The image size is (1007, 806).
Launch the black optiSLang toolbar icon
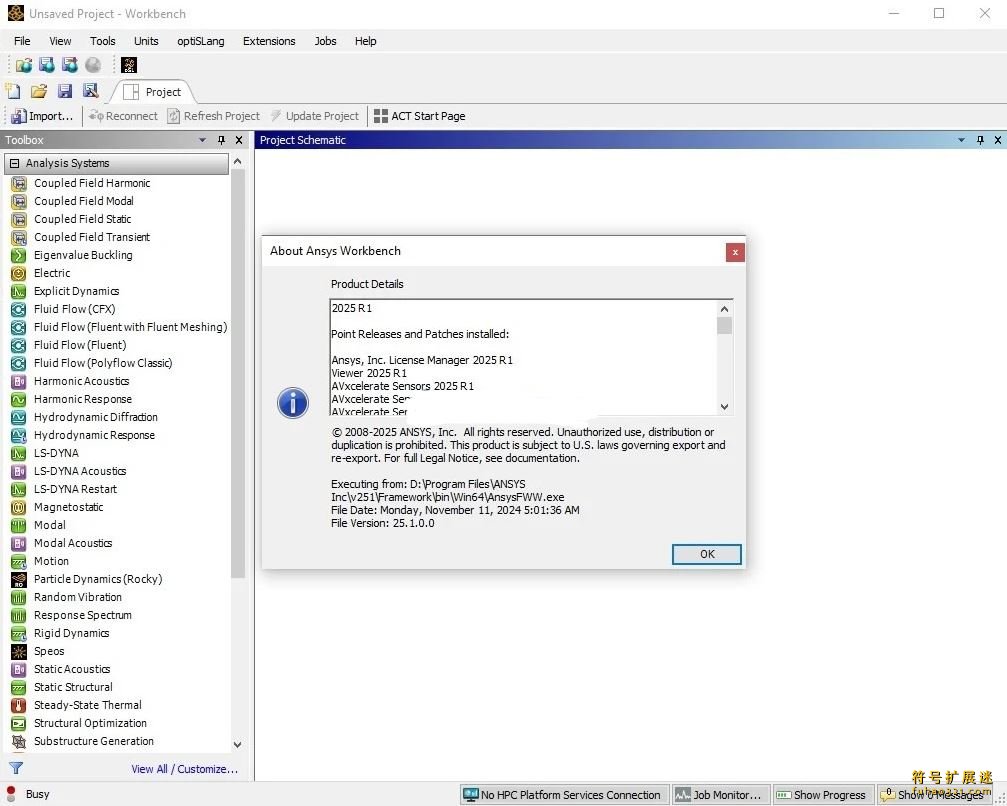coord(129,65)
